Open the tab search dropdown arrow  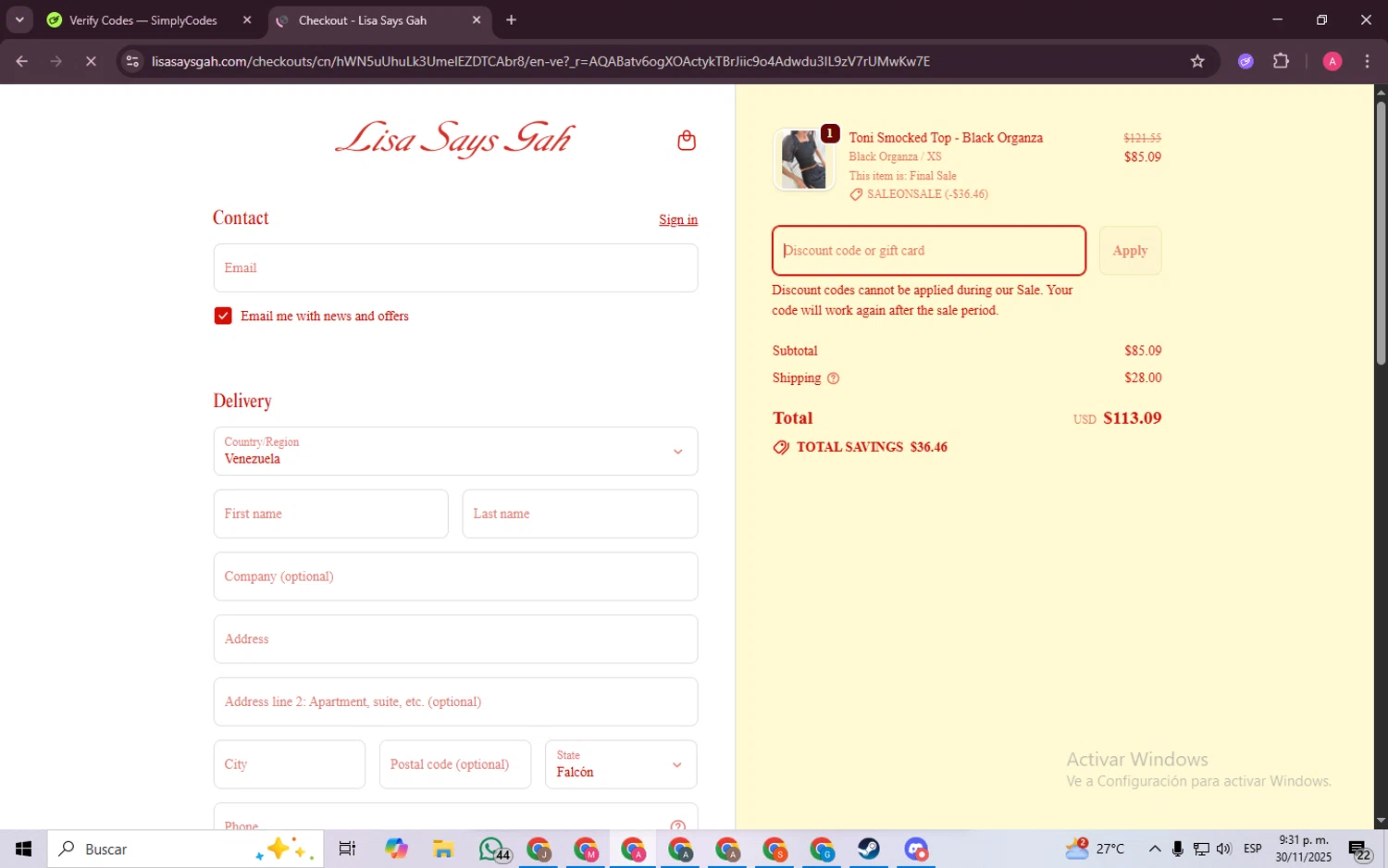click(x=19, y=19)
